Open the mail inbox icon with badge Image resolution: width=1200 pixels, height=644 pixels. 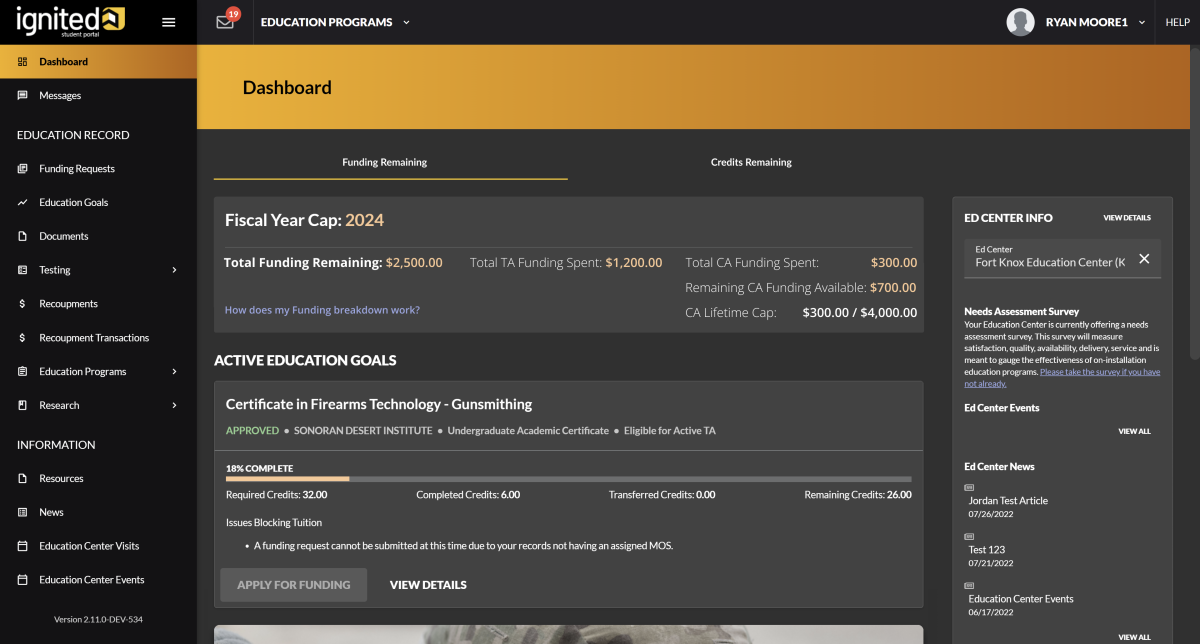point(225,22)
